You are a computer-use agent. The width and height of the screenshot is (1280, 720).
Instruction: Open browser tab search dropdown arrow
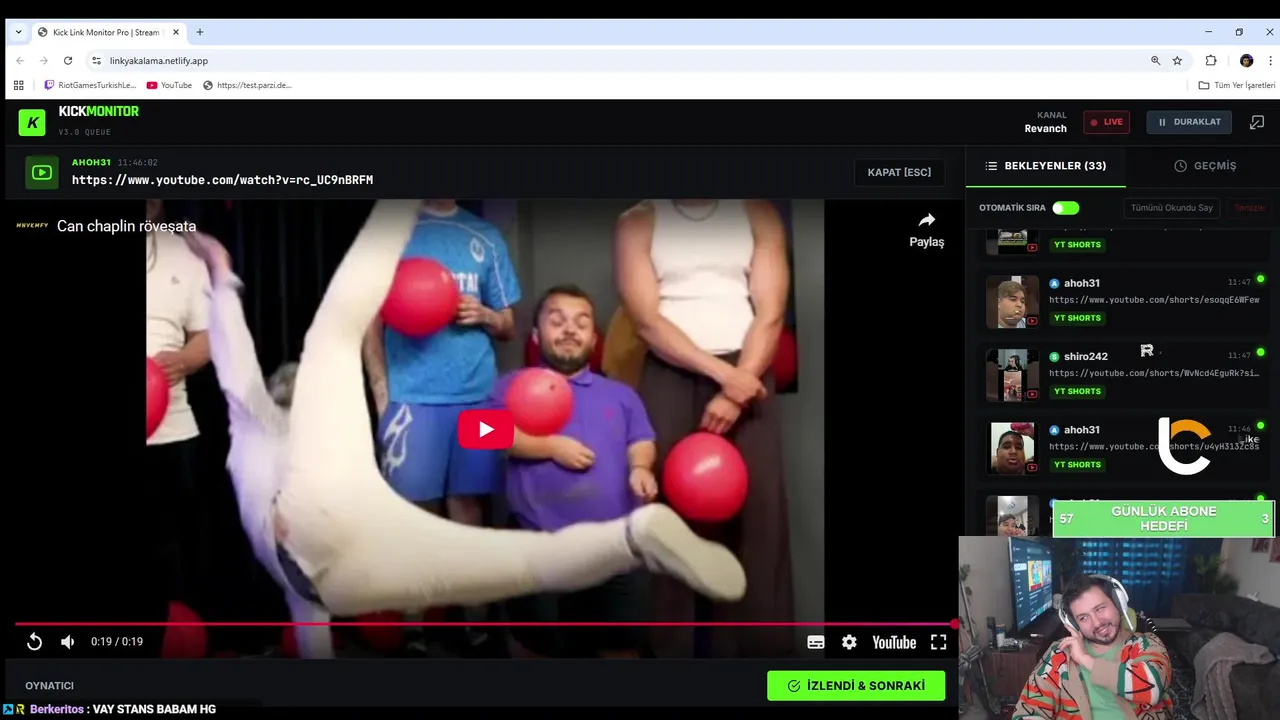tap(18, 32)
